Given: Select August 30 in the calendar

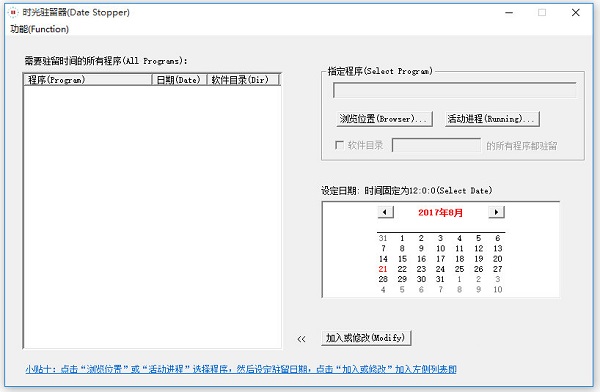Looking at the screenshot, I should [x=421, y=279].
